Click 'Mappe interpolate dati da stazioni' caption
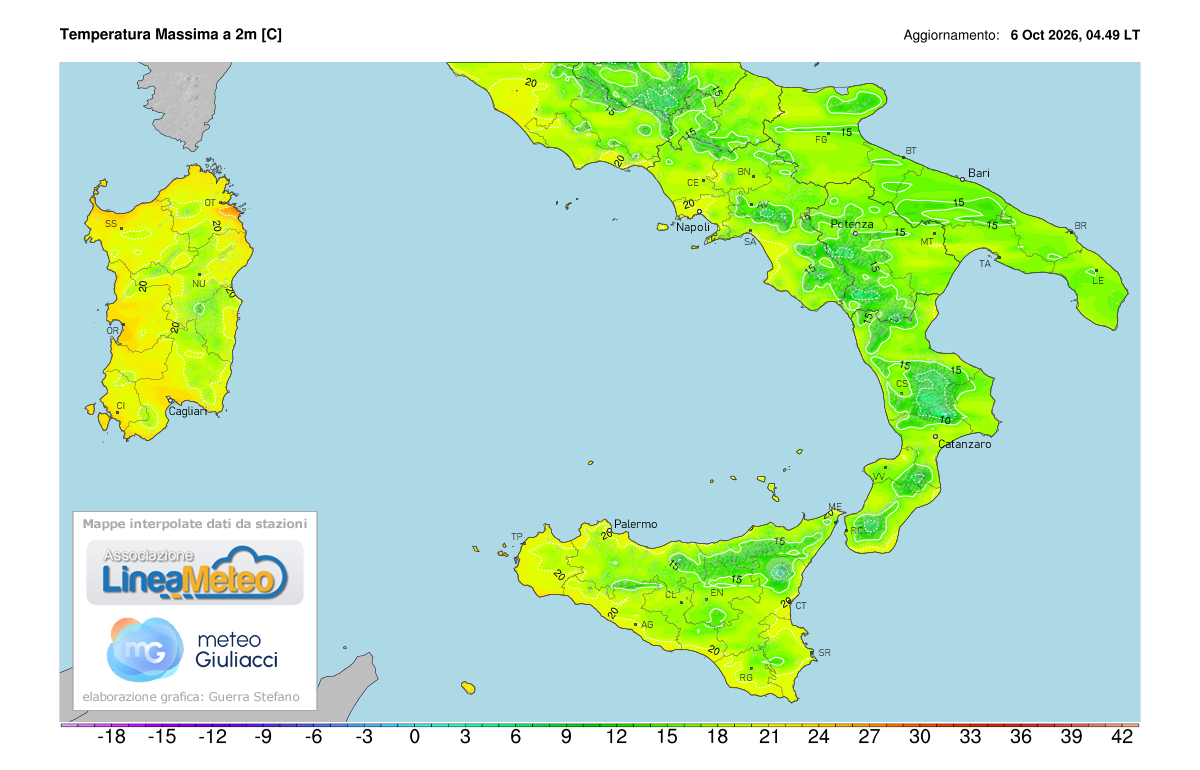 pyautogui.click(x=195, y=523)
